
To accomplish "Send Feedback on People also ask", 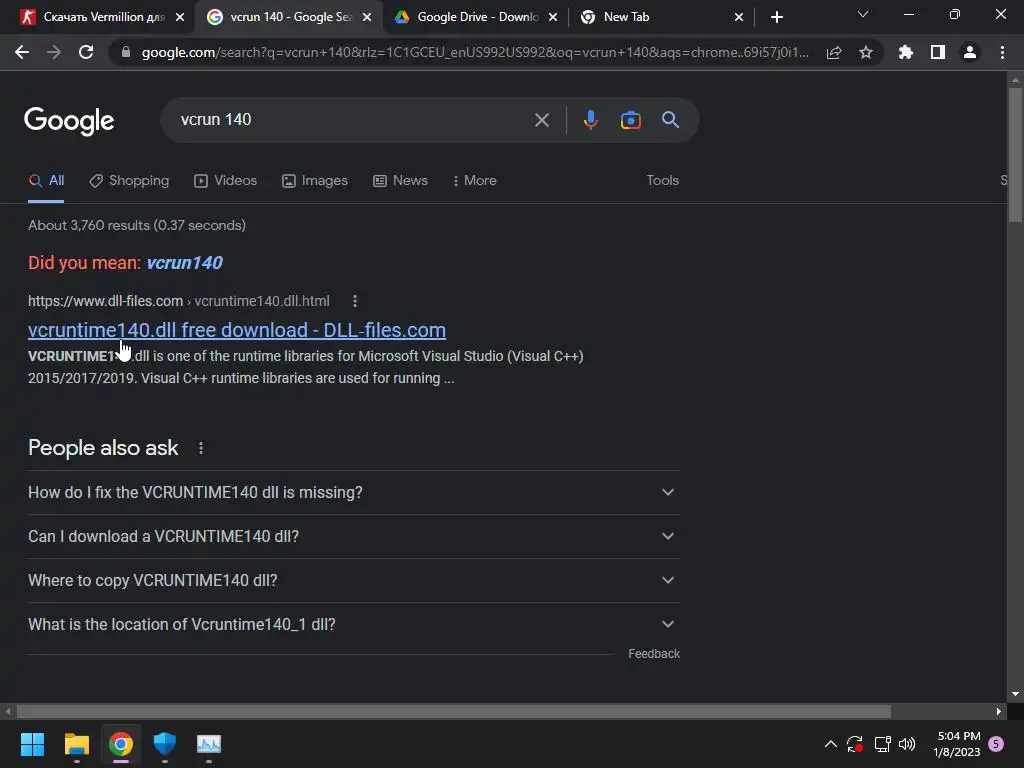I will coord(654,654).
